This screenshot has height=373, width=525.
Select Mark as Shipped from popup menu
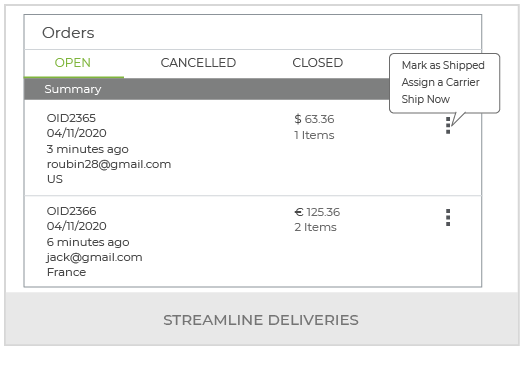point(443,65)
